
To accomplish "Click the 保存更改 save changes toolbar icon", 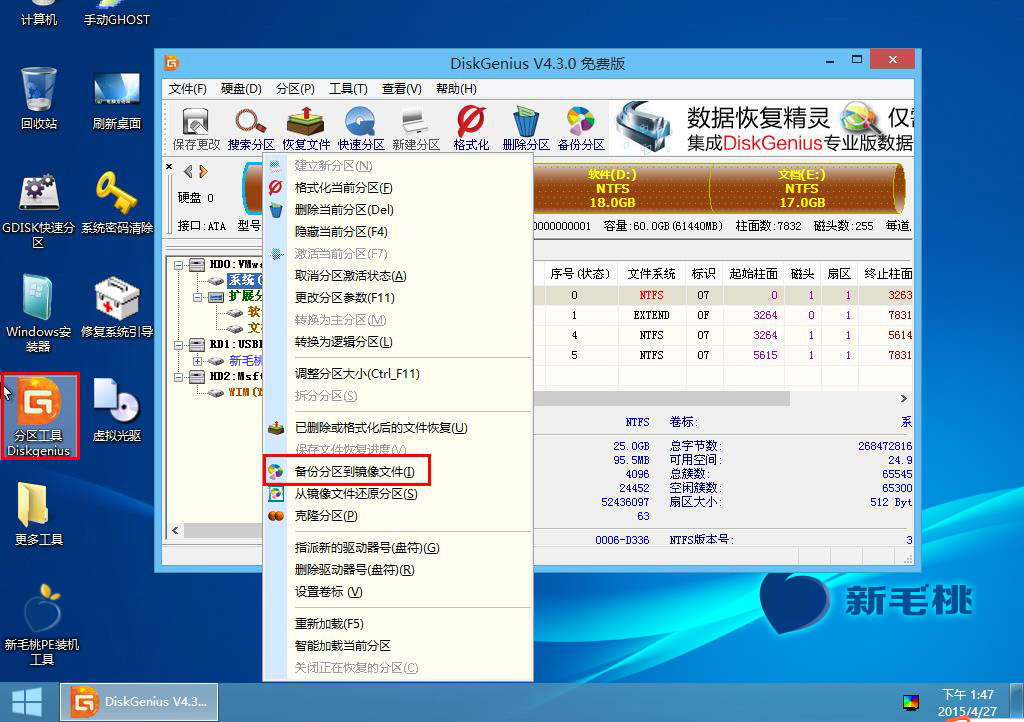I will point(196,128).
